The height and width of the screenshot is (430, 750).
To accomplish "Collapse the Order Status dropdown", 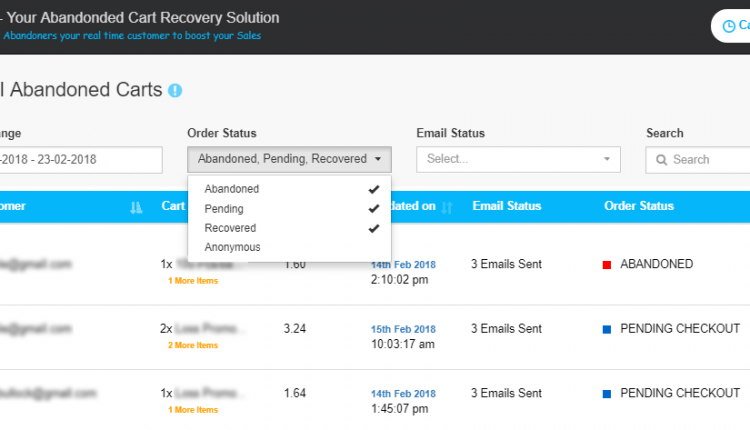I will (x=289, y=159).
